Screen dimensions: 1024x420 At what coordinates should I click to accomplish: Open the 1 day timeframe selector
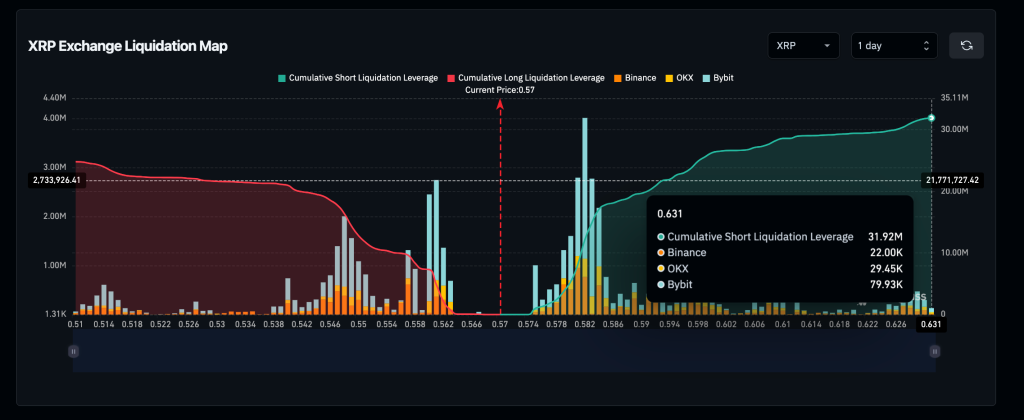[x=894, y=45]
